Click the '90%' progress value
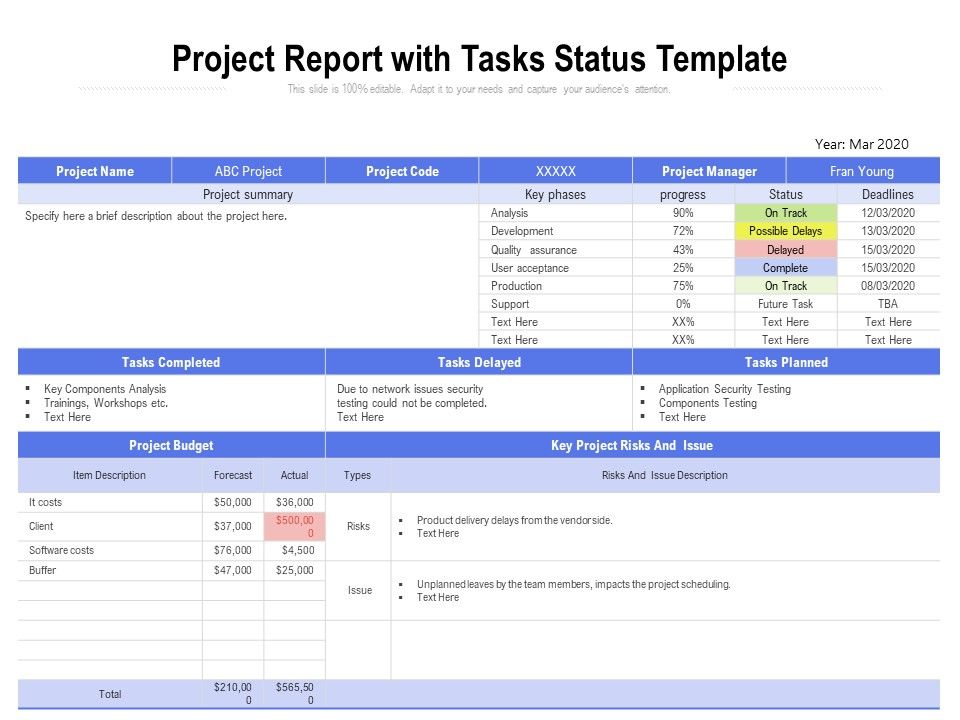Screen dimensions: 960x720 683,212
